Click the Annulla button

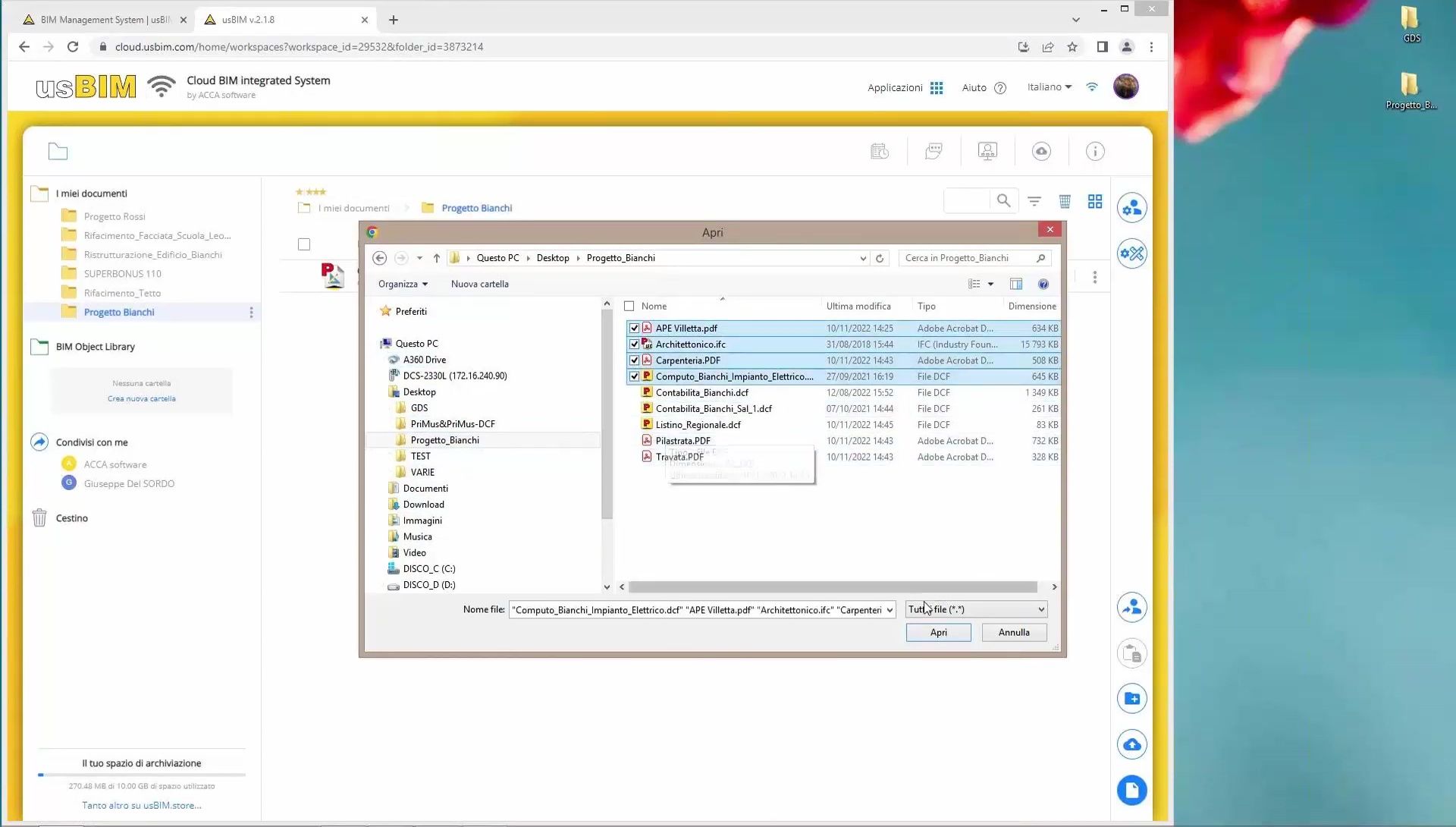point(1014,632)
